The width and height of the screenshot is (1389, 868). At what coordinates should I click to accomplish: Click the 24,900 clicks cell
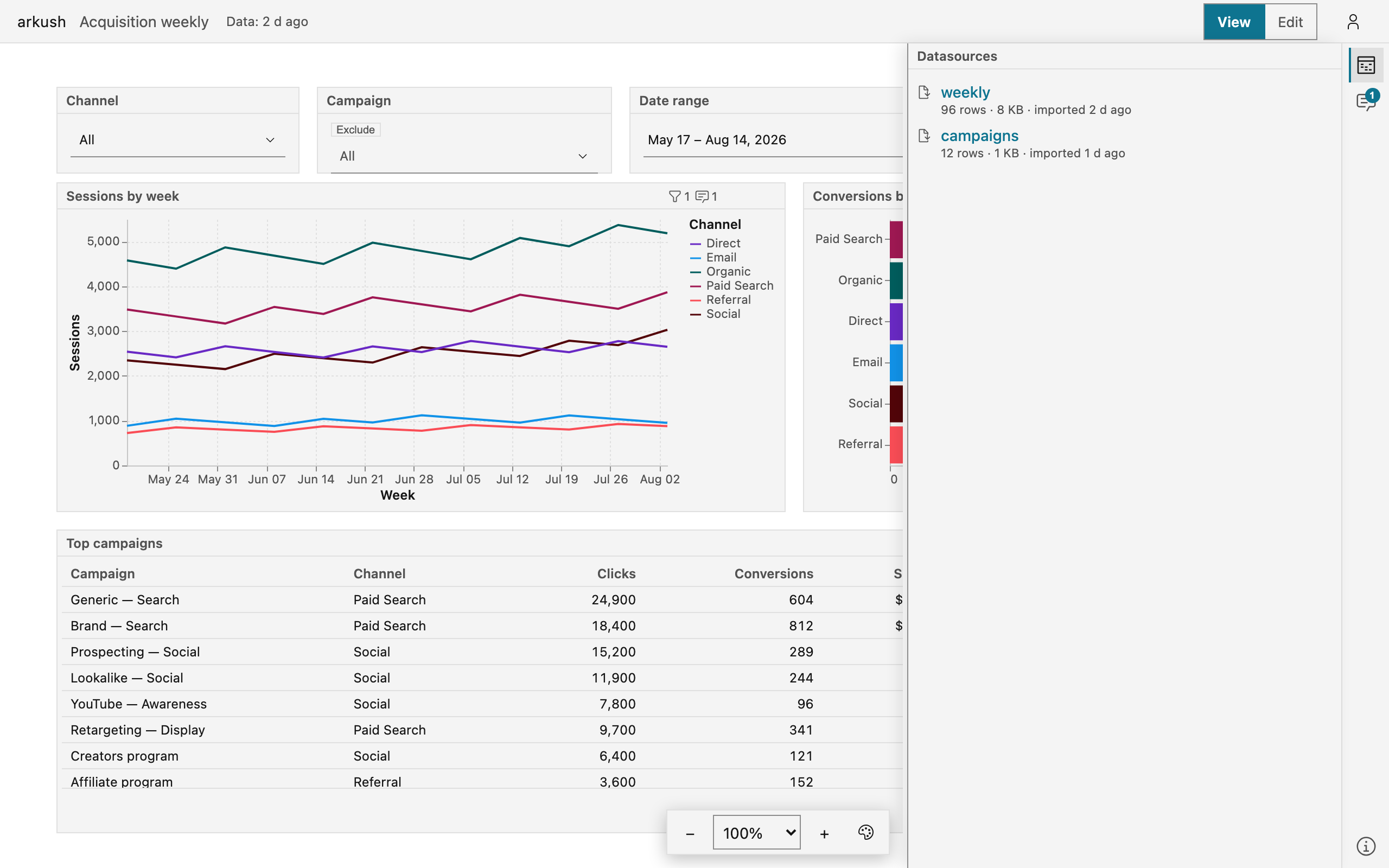click(614, 600)
